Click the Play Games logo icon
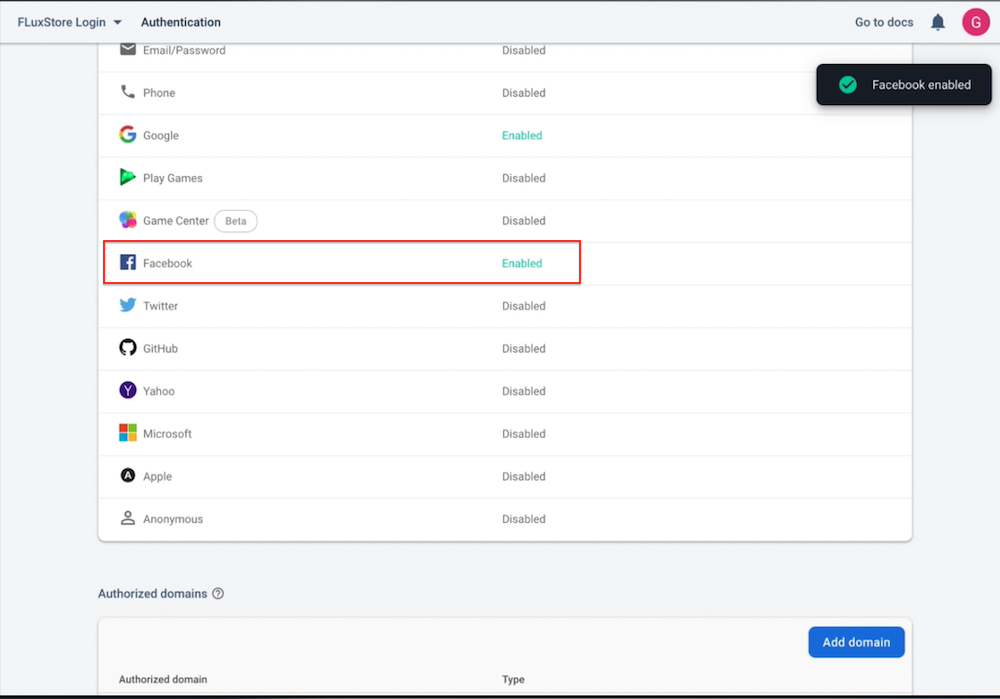This screenshot has width=1000, height=699. [x=128, y=177]
